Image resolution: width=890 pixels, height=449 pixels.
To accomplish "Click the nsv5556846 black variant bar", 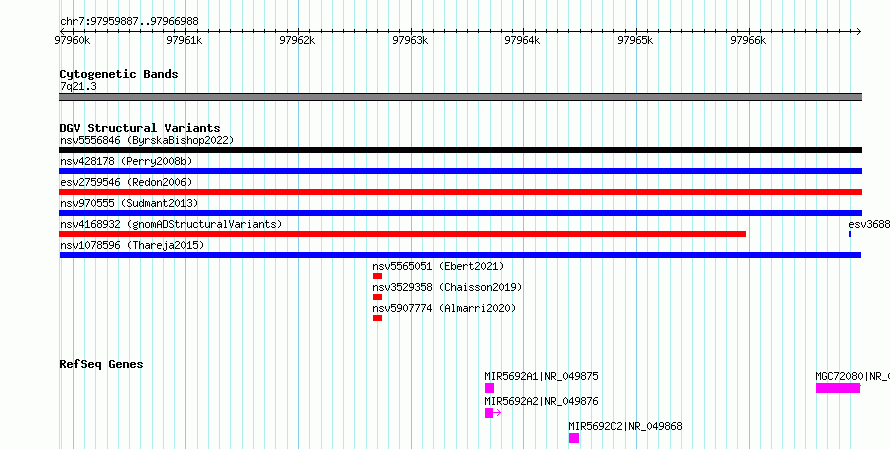I will (x=460, y=150).
